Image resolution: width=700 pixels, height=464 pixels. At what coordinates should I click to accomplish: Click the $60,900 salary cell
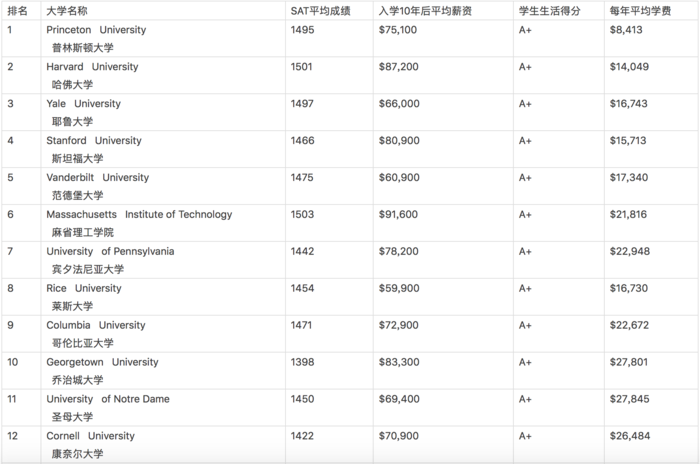[x=399, y=178]
